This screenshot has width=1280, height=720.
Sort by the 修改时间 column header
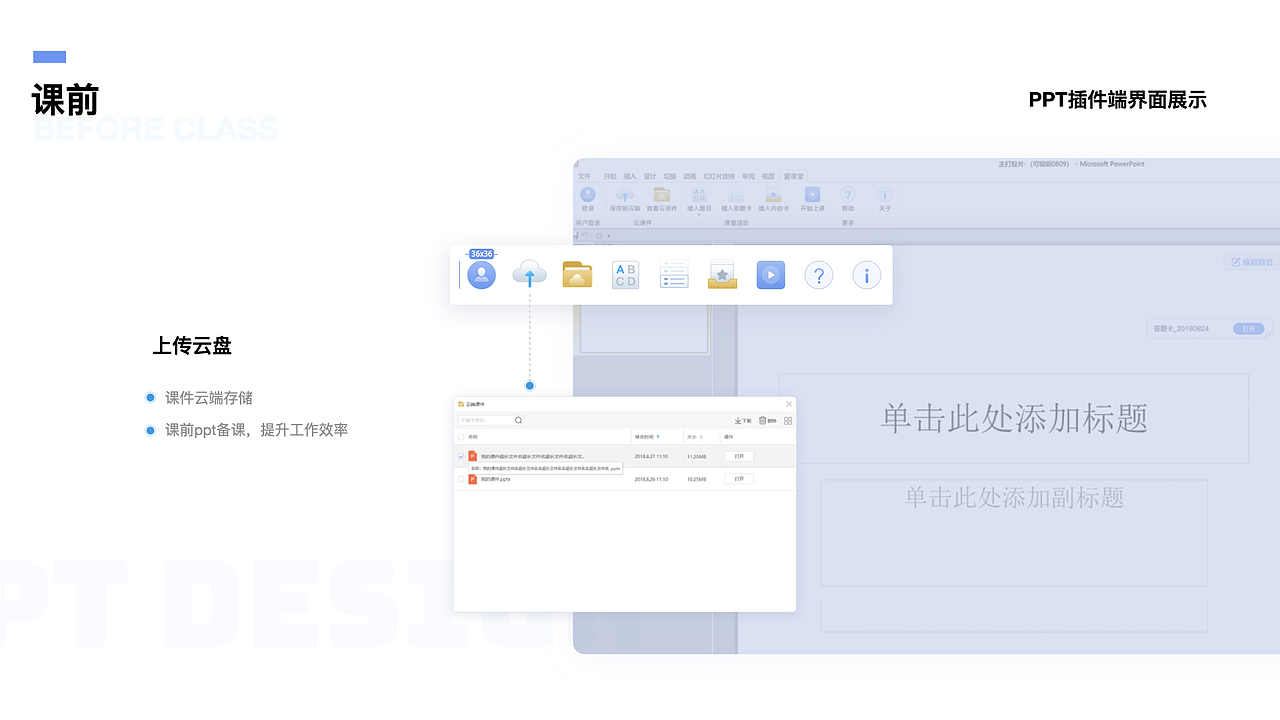point(646,437)
